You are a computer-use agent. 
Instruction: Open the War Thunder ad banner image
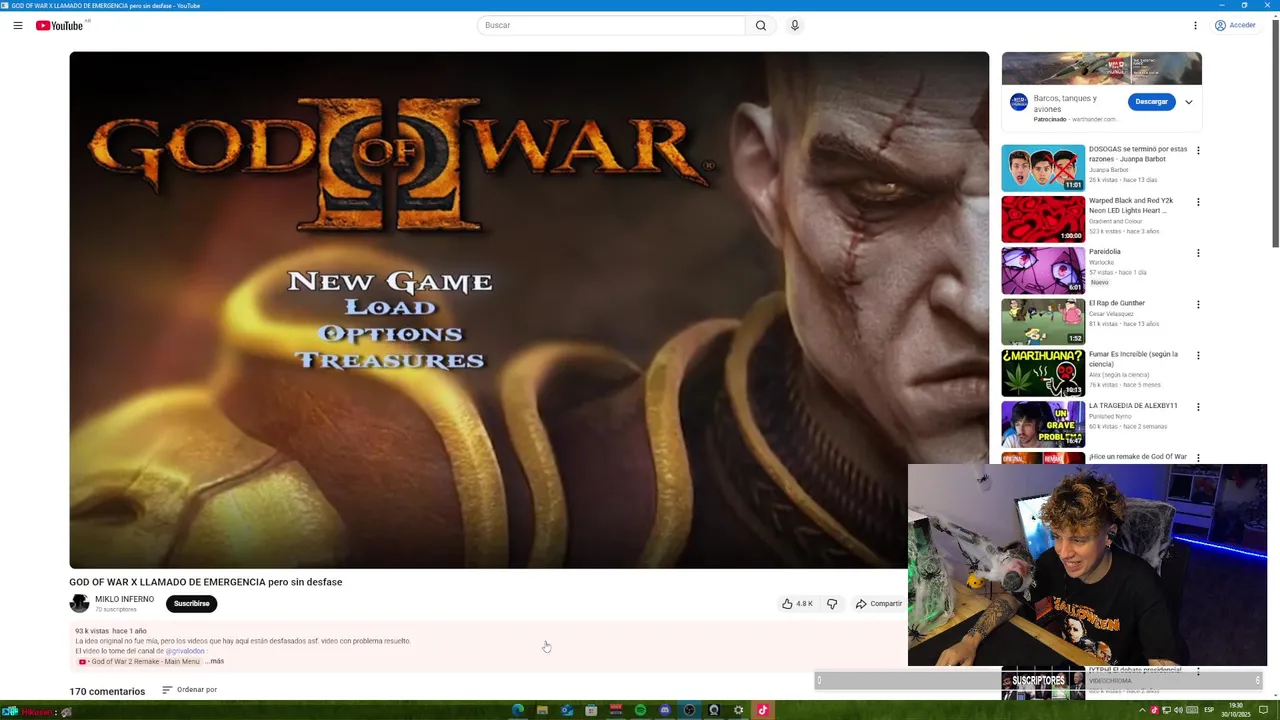coord(1101,68)
